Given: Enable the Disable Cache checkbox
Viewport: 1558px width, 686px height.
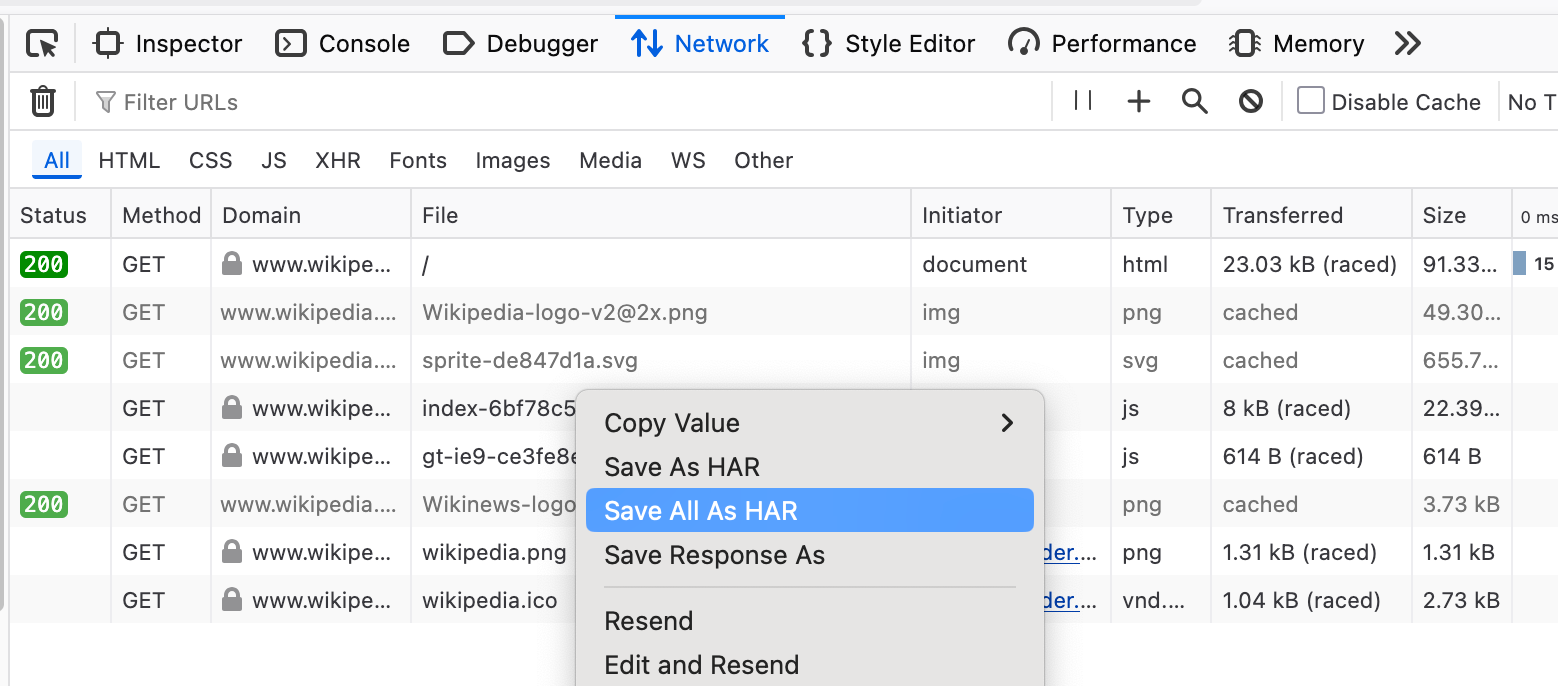Looking at the screenshot, I should [1310, 101].
